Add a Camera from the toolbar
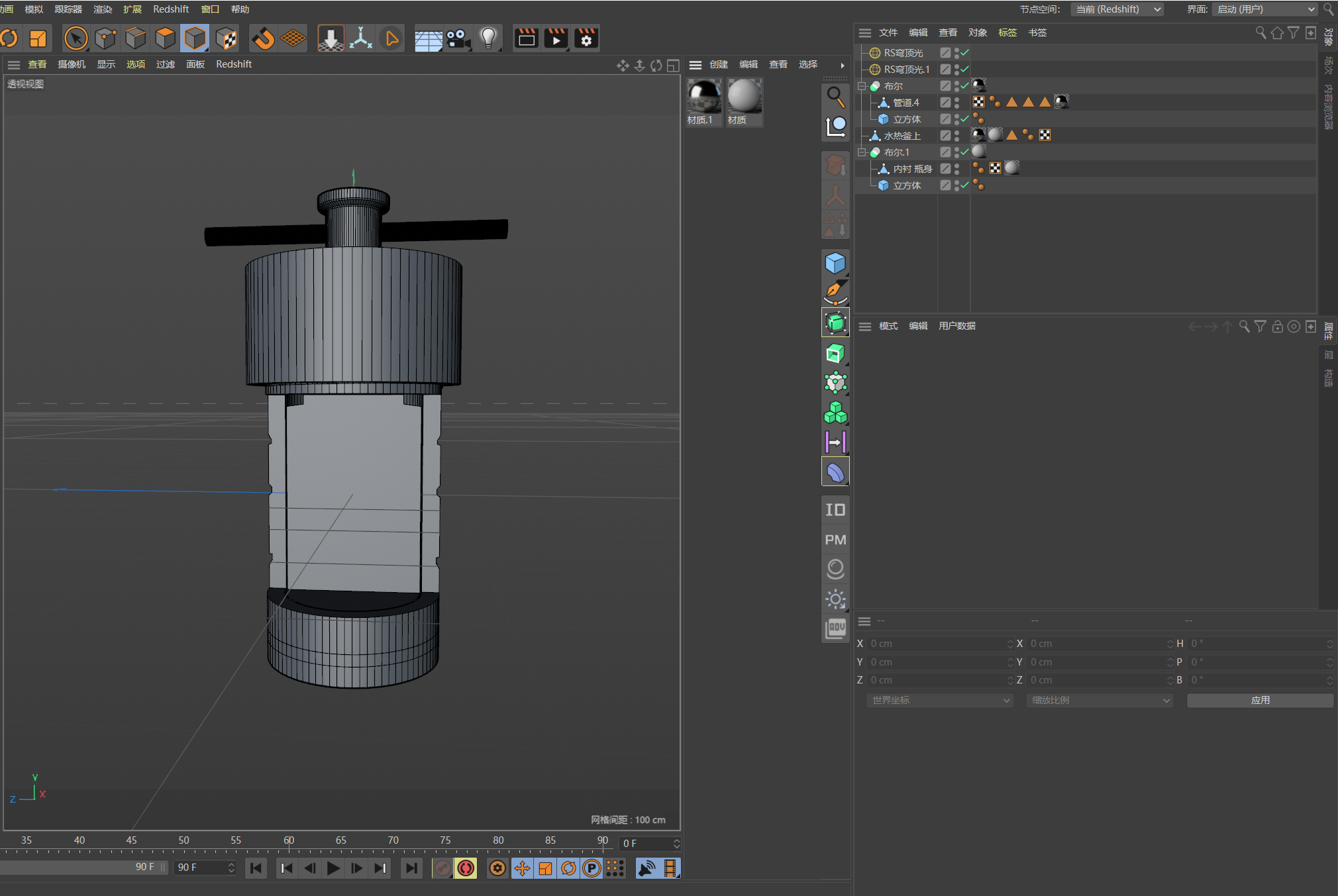The image size is (1338, 896). coord(458,38)
